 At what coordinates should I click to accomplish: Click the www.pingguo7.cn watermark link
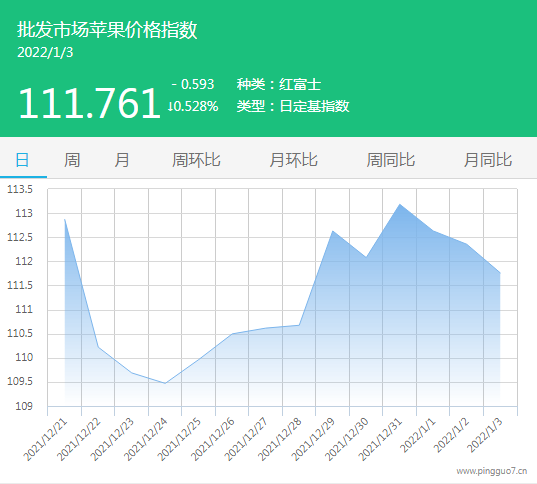point(491,471)
